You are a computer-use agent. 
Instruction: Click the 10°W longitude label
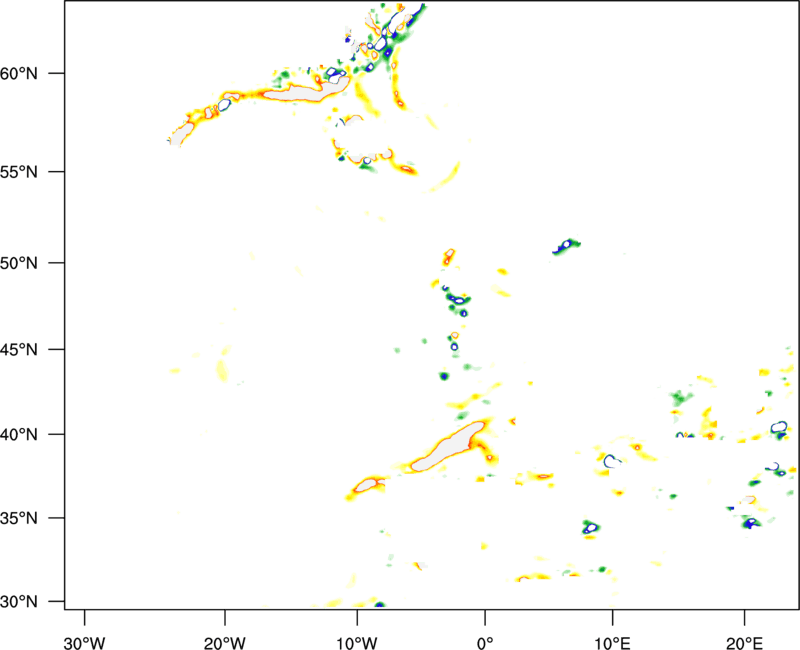pos(357,643)
